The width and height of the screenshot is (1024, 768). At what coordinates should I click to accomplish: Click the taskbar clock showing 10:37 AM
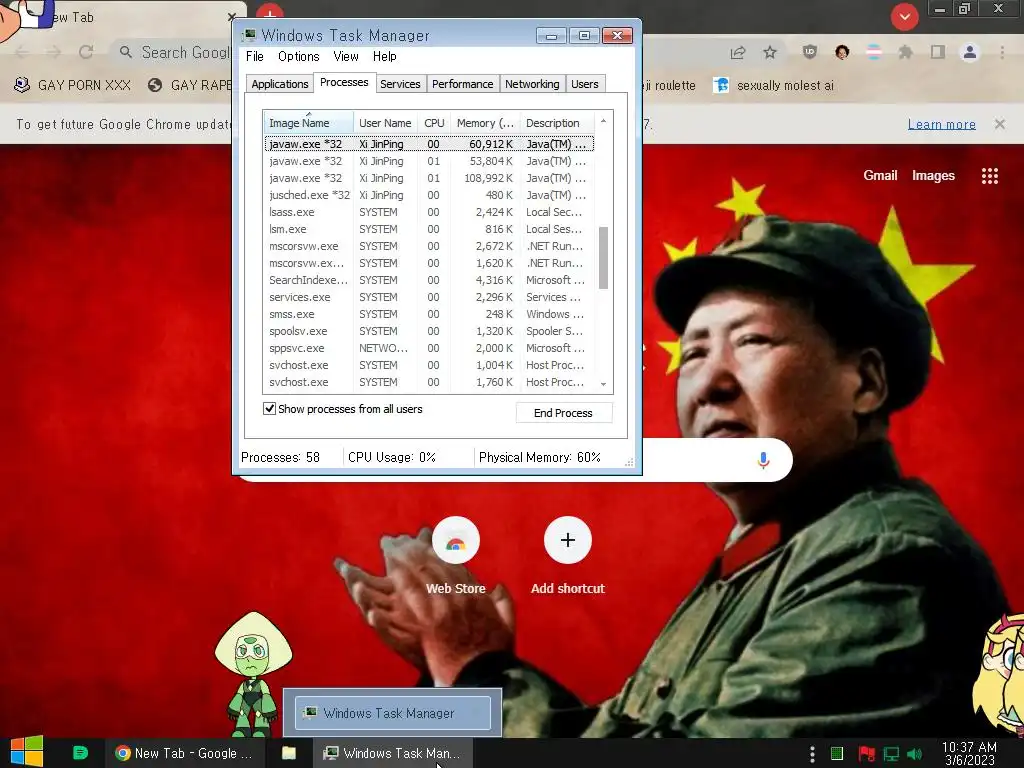[x=969, y=754]
